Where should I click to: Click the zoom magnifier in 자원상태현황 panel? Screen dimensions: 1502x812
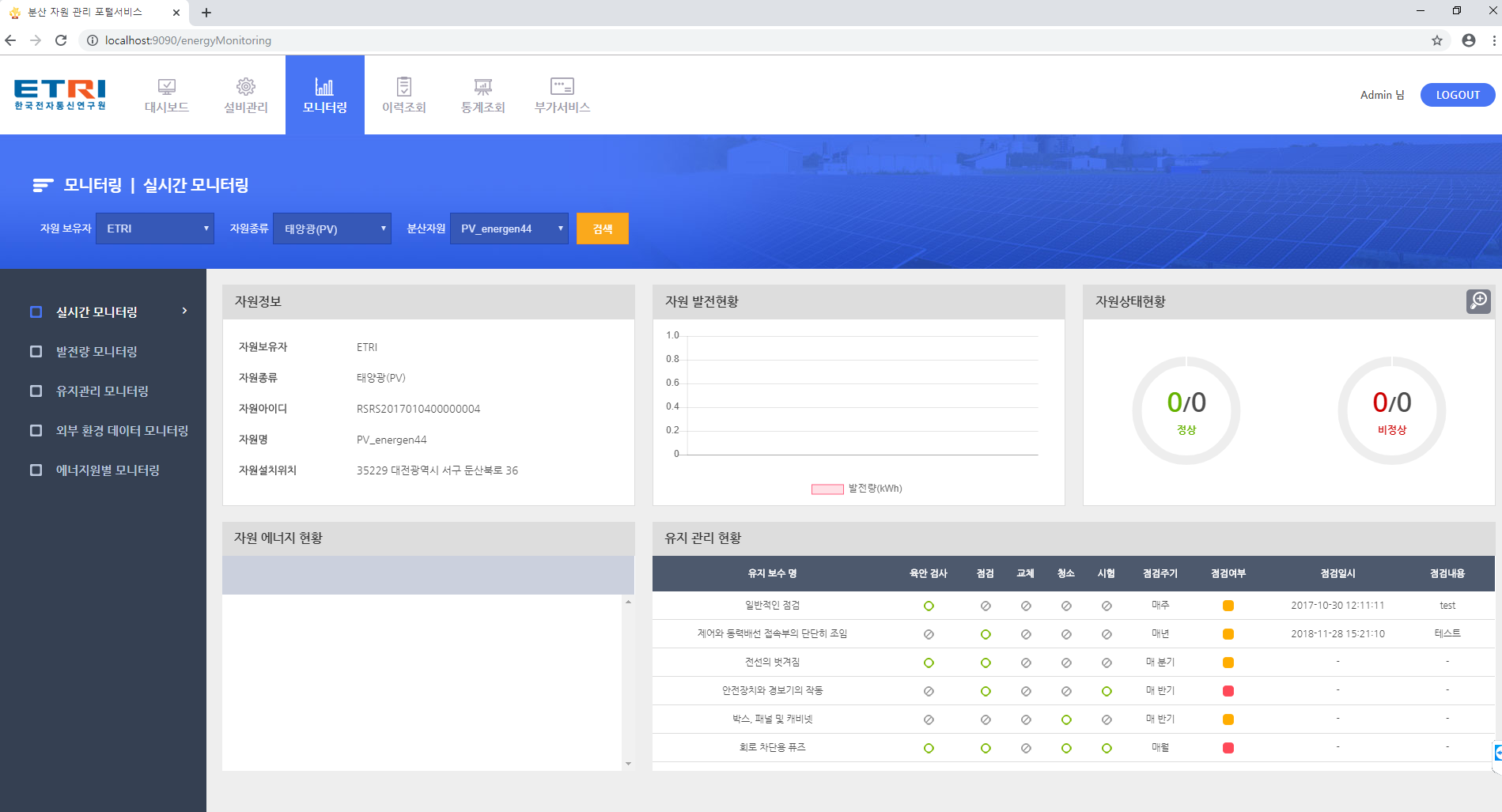click(x=1478, y=300)
